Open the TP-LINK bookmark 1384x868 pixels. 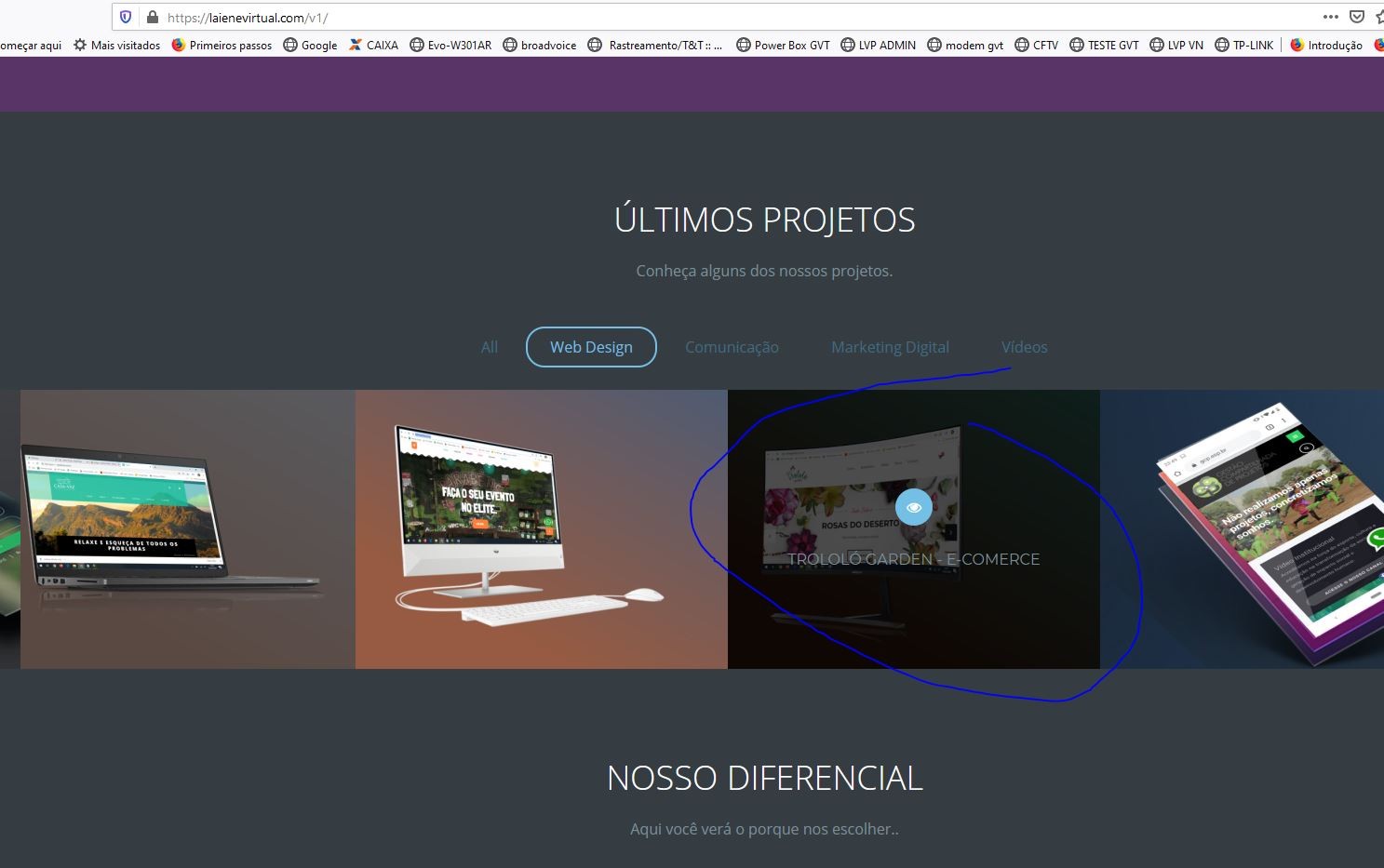coord(1244,45)
